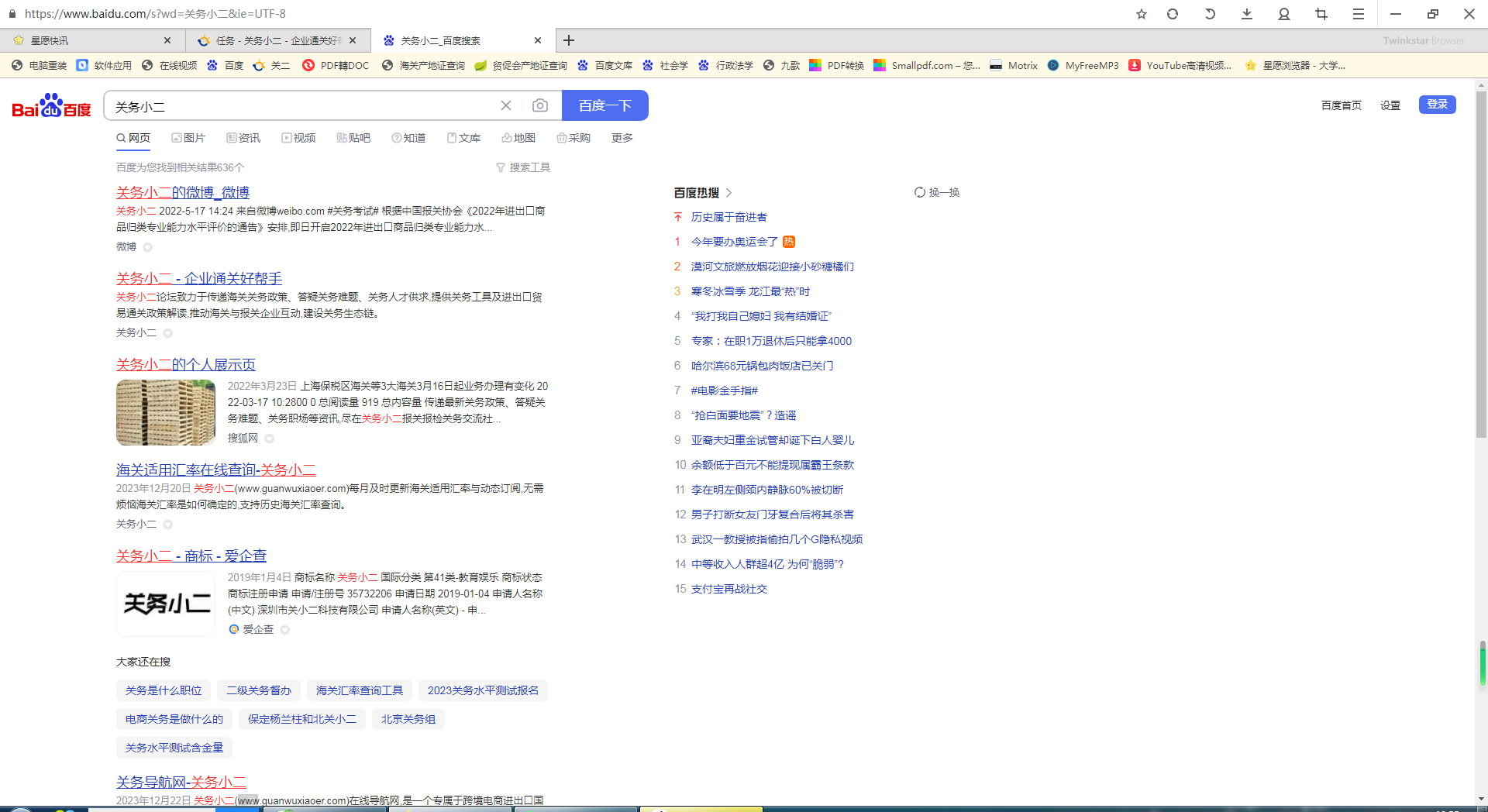Select the 文库 search category
1488x812 pixels.
click(x=463, y=138)
